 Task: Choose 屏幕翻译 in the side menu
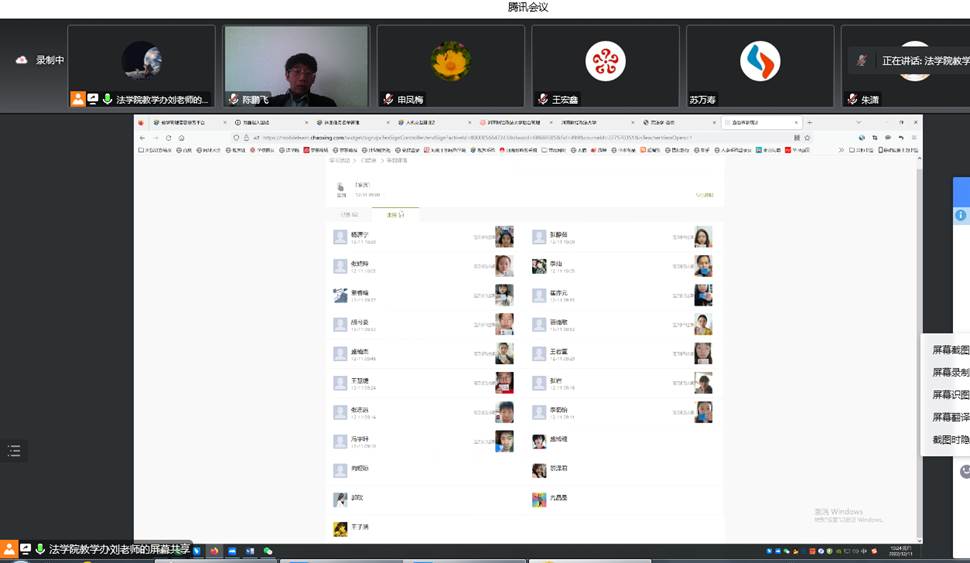[x=950, y=417]
